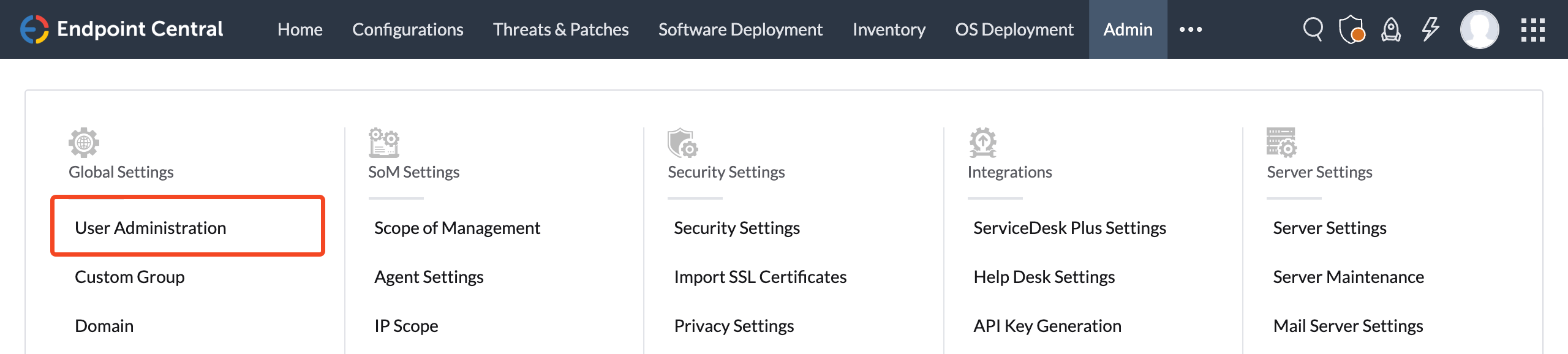Open Mail Server Settings

coord(1347,326)
